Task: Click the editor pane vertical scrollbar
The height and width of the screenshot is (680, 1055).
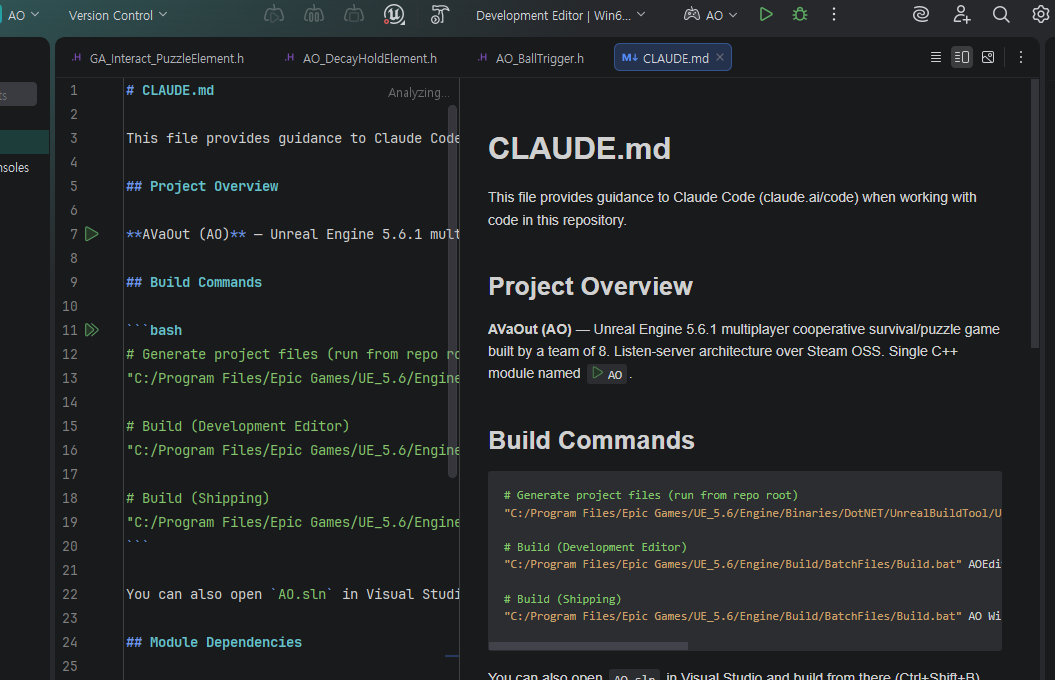Action: (453, 291)
